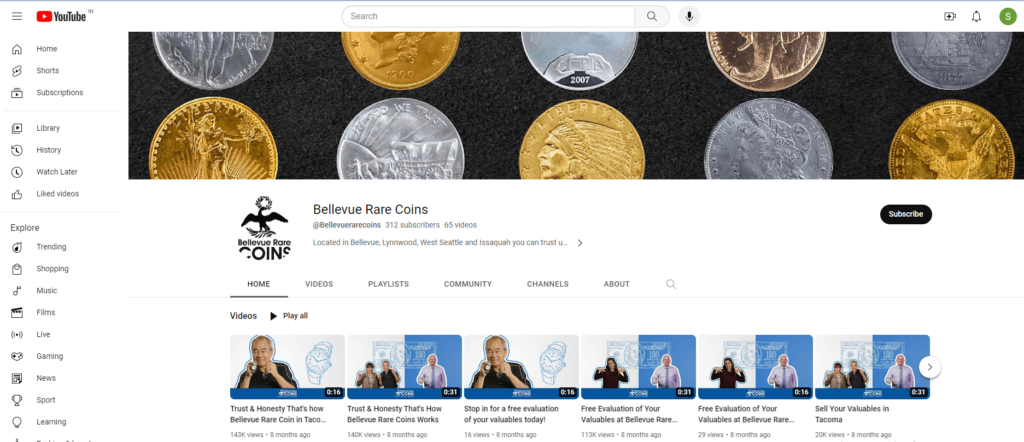Viewport: 1024px width, 442px height.
Task: Click the @Bellevuerarecoins handle text
Action: coord(347,225)
